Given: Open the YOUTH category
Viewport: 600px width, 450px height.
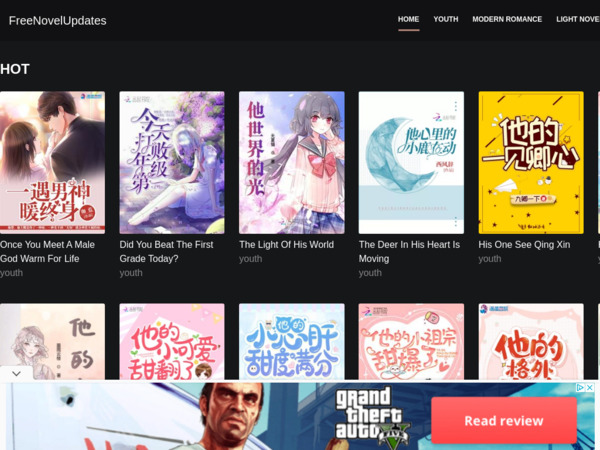Looking at the screenshot, I should pos(445,19).
